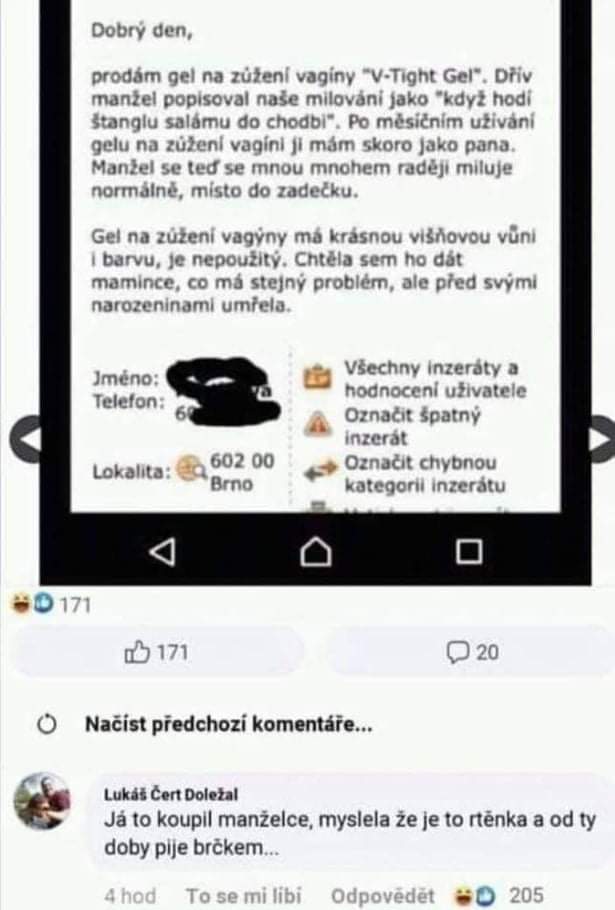The height and width of the screenshot is (910, 615).
Task: View the comment's 205 reactions
Action: point(500,895)
